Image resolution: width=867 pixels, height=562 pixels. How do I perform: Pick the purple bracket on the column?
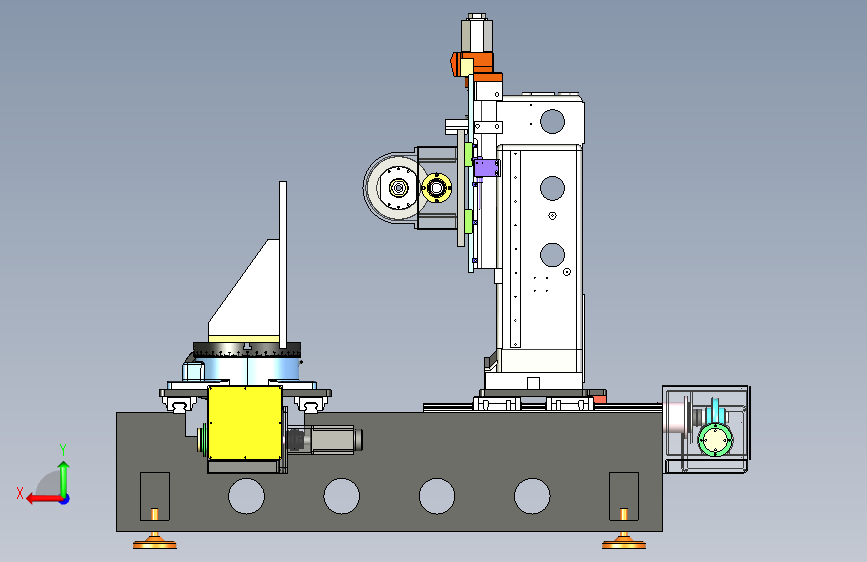(487, 168)
